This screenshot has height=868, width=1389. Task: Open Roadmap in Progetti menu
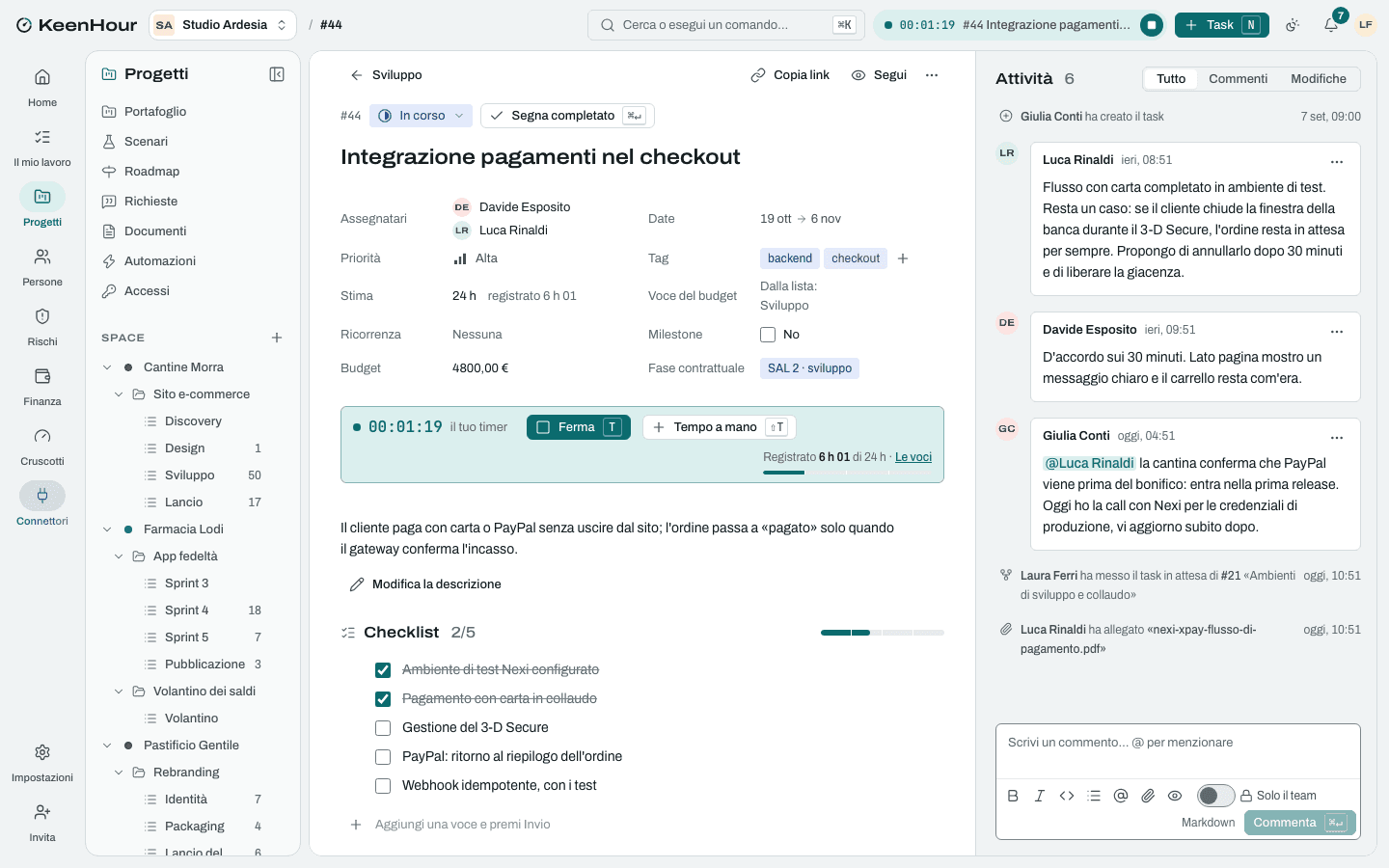[193, 172]
